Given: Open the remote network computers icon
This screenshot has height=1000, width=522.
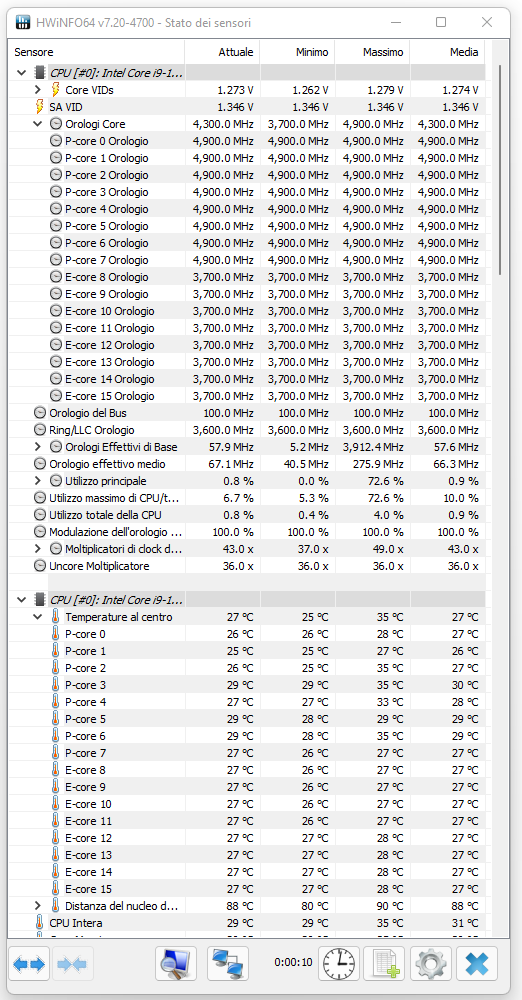Looking at the screenshot, I should pyautogui.click(x=228, y=964).
